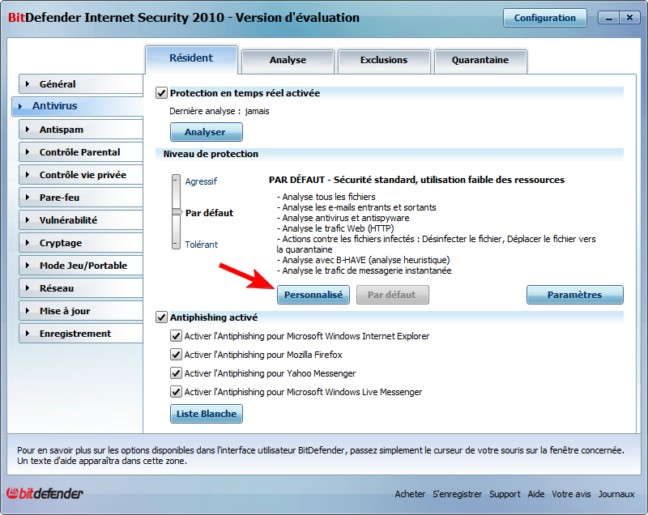
Task: Click the S'enregistrer link
Action: pyautogui.click(x=457, y=494)
